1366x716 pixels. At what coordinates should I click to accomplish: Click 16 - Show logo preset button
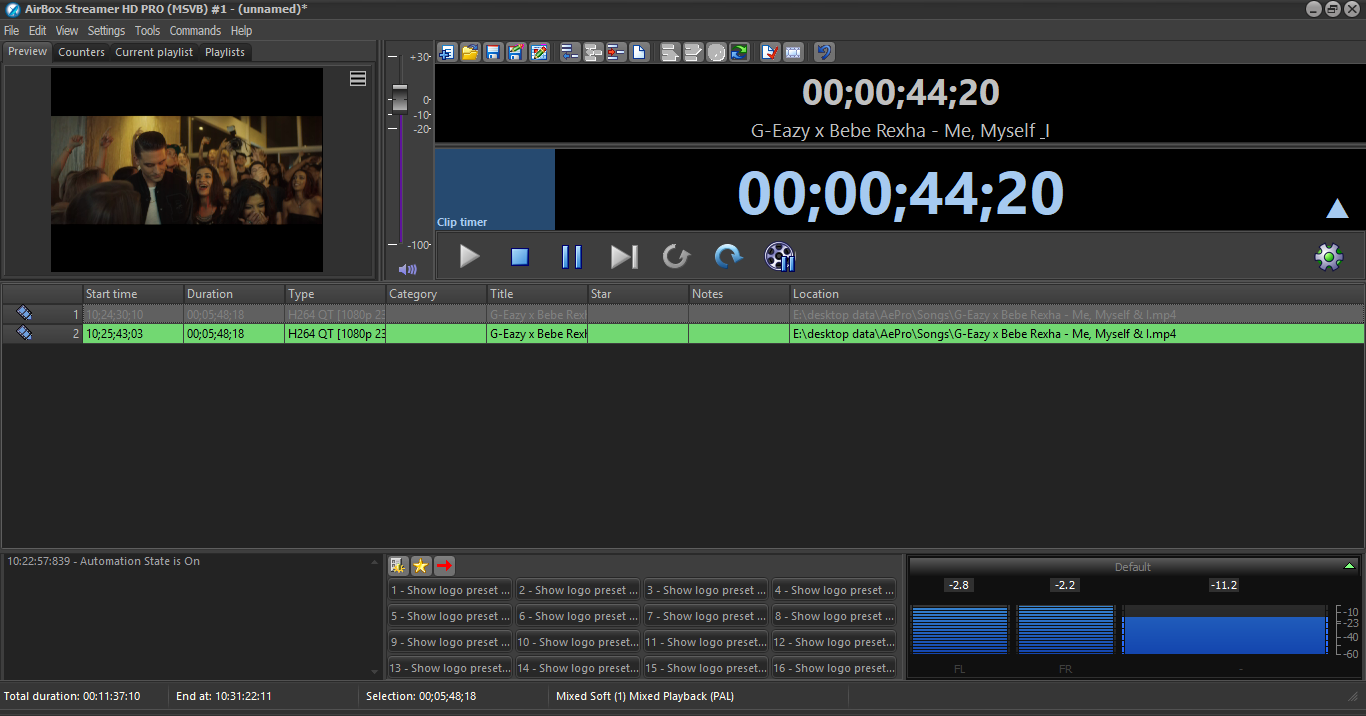click(x=834, y=668)
